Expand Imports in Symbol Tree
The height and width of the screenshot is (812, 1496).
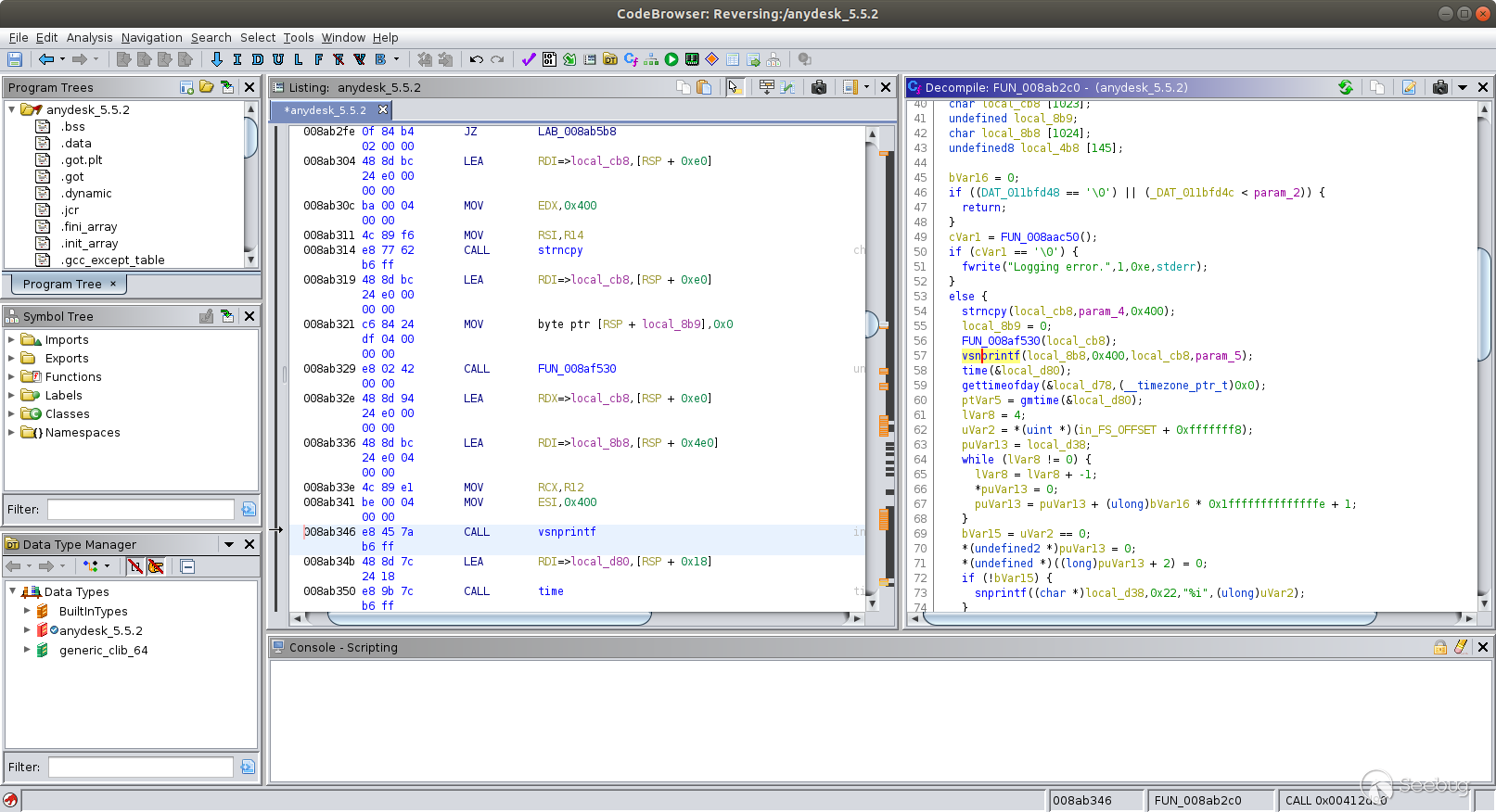(12, 340)
